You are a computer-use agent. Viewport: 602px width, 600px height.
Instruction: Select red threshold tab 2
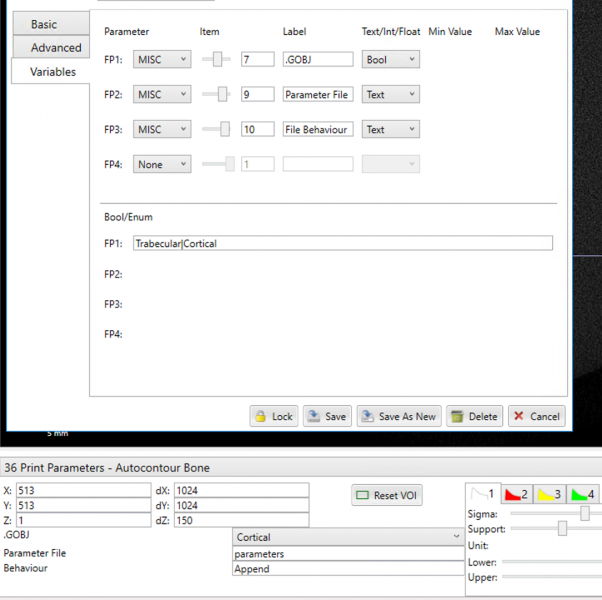(x=517, y=494)
